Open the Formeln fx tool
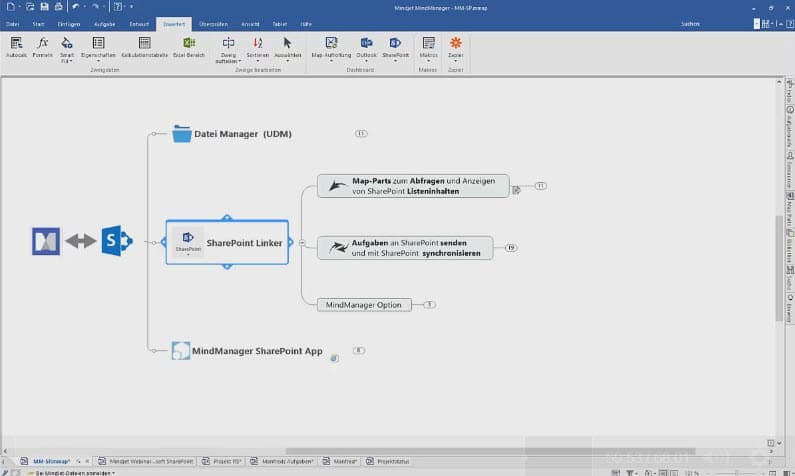 [x=43, y=47]
